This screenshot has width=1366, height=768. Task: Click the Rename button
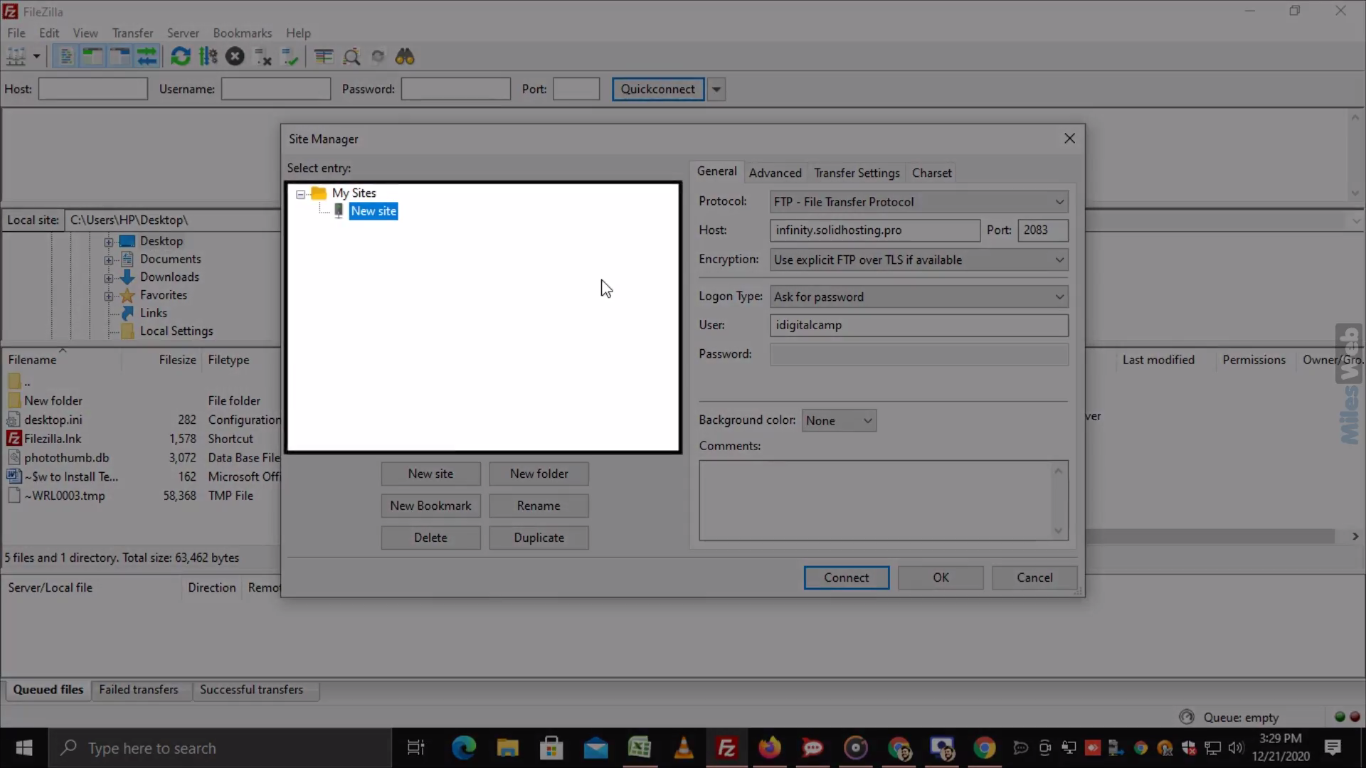539,506
